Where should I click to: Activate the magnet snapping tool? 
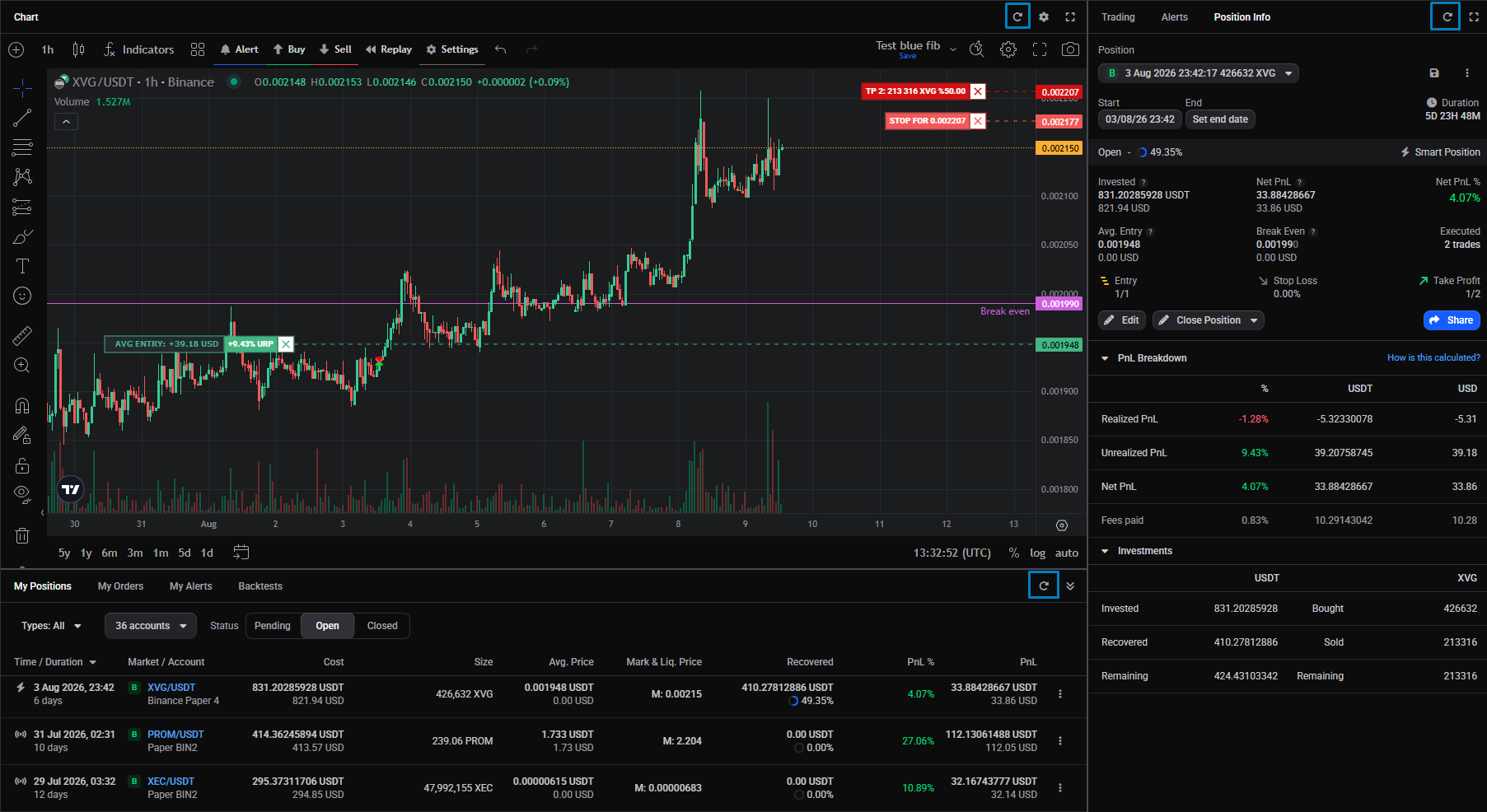(22, 405)
